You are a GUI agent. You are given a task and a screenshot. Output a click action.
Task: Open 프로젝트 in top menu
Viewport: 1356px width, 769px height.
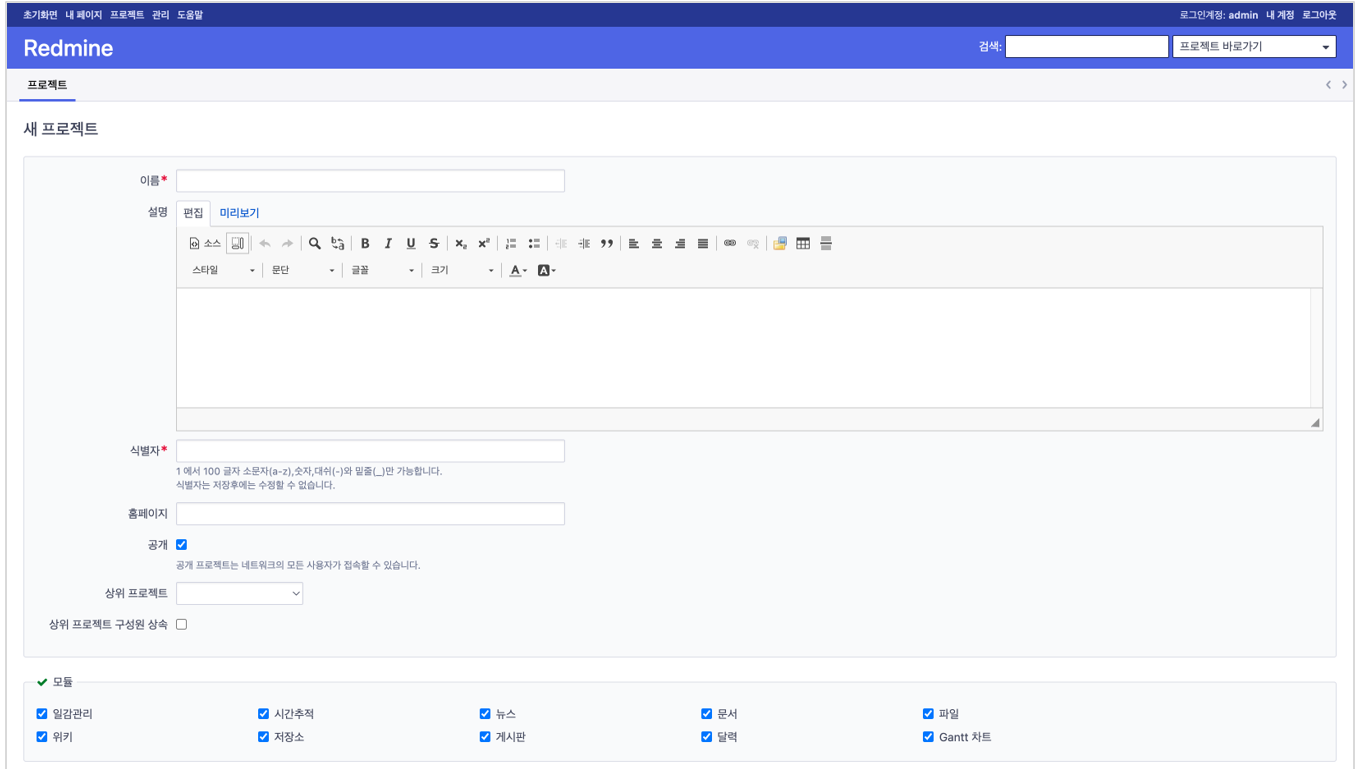click(x=127, y=15)
